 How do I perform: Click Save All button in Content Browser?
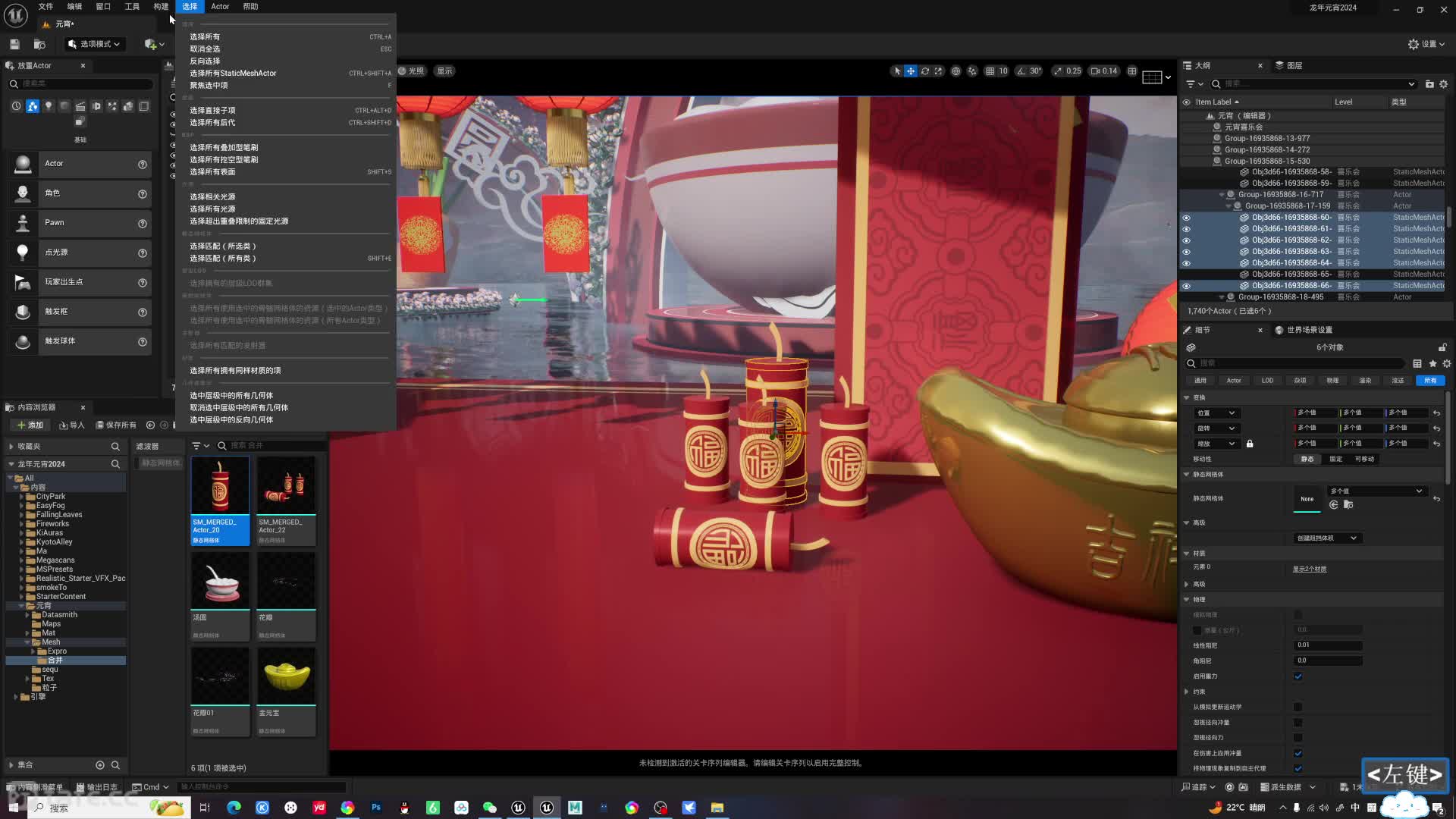point(117,425)
